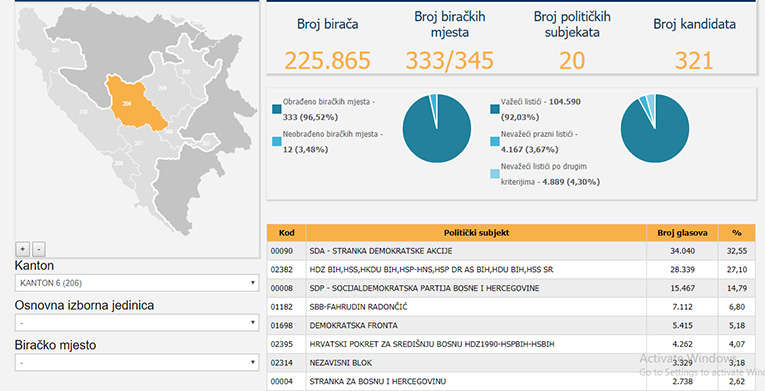Click percentage value 5,18
Viewport: 765px width, 391px height.
pyautogui.click(x=737, y=325)
